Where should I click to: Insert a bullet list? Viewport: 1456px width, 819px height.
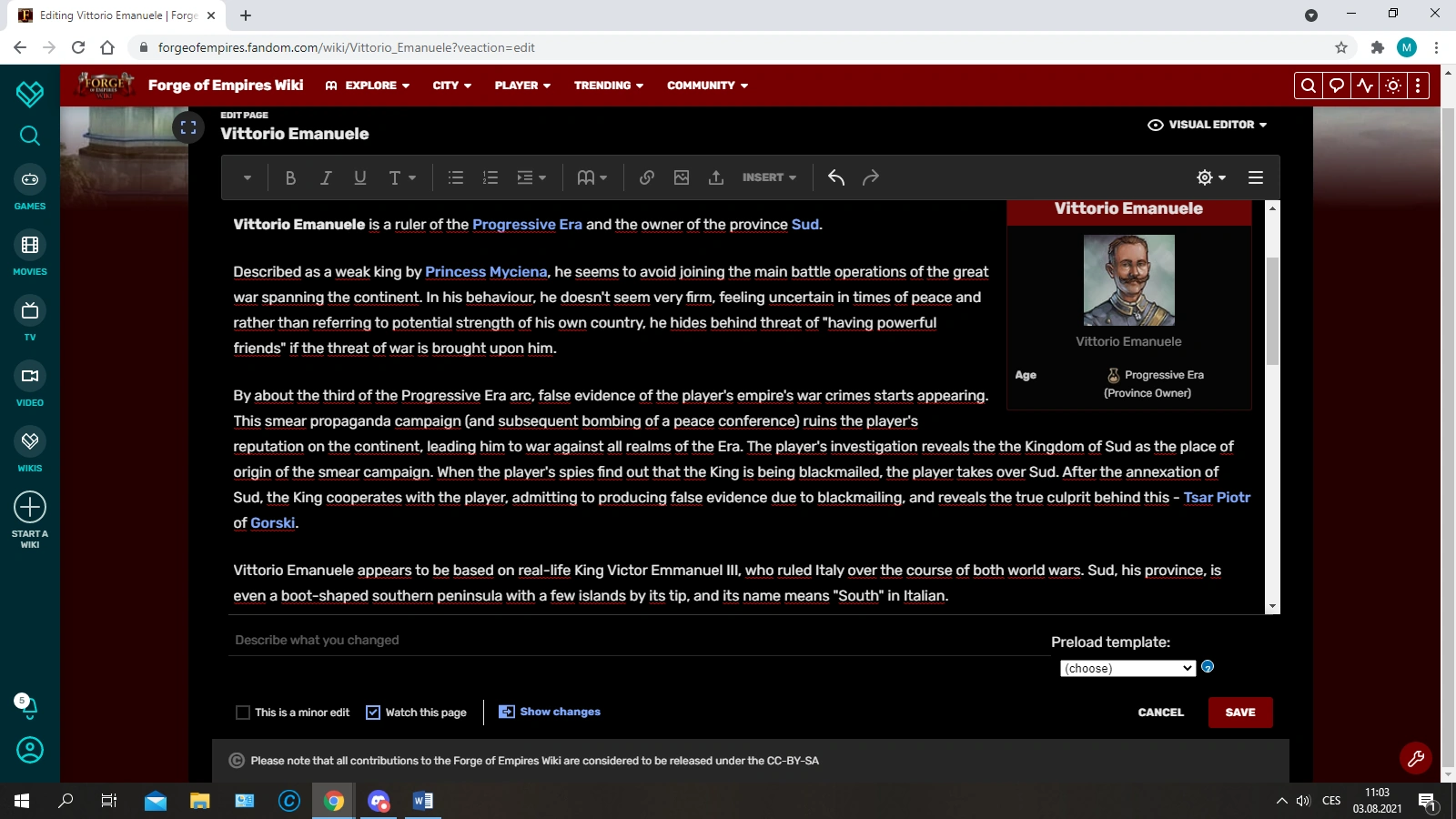(x=456, y=177)
